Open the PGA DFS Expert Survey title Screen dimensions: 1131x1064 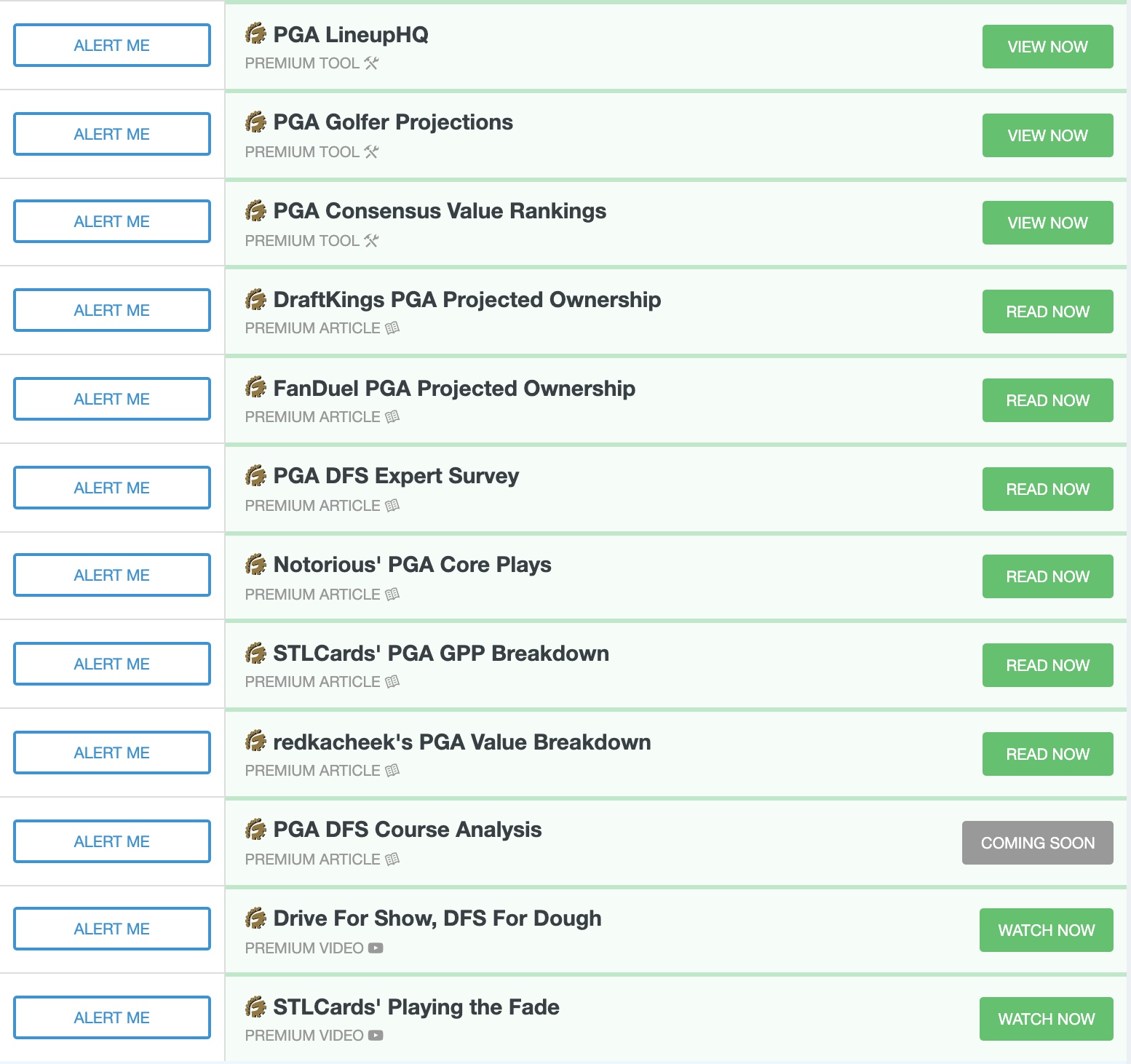[396, 476]
